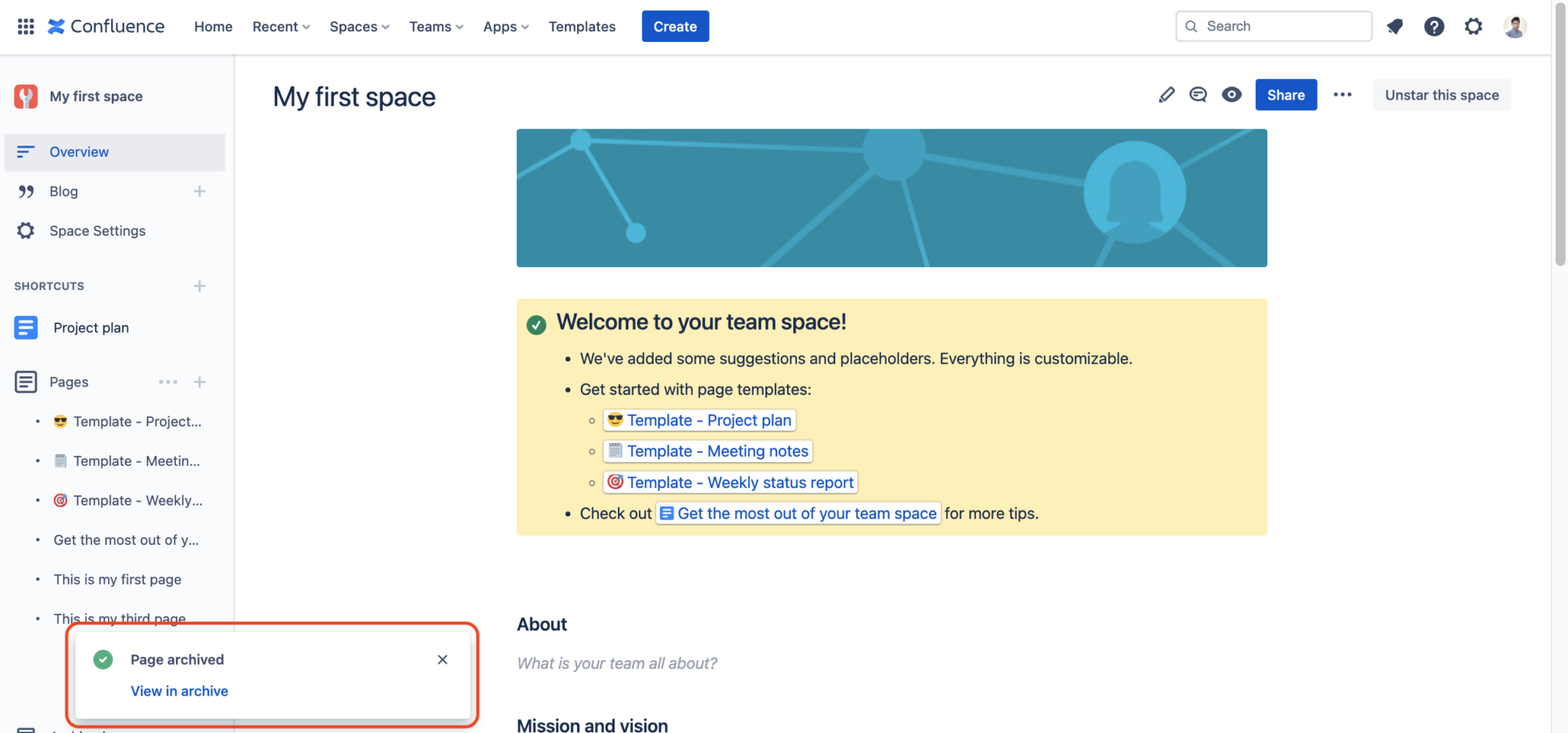
Task: Click your profile avatar
Action: (x=1514, y=25)
